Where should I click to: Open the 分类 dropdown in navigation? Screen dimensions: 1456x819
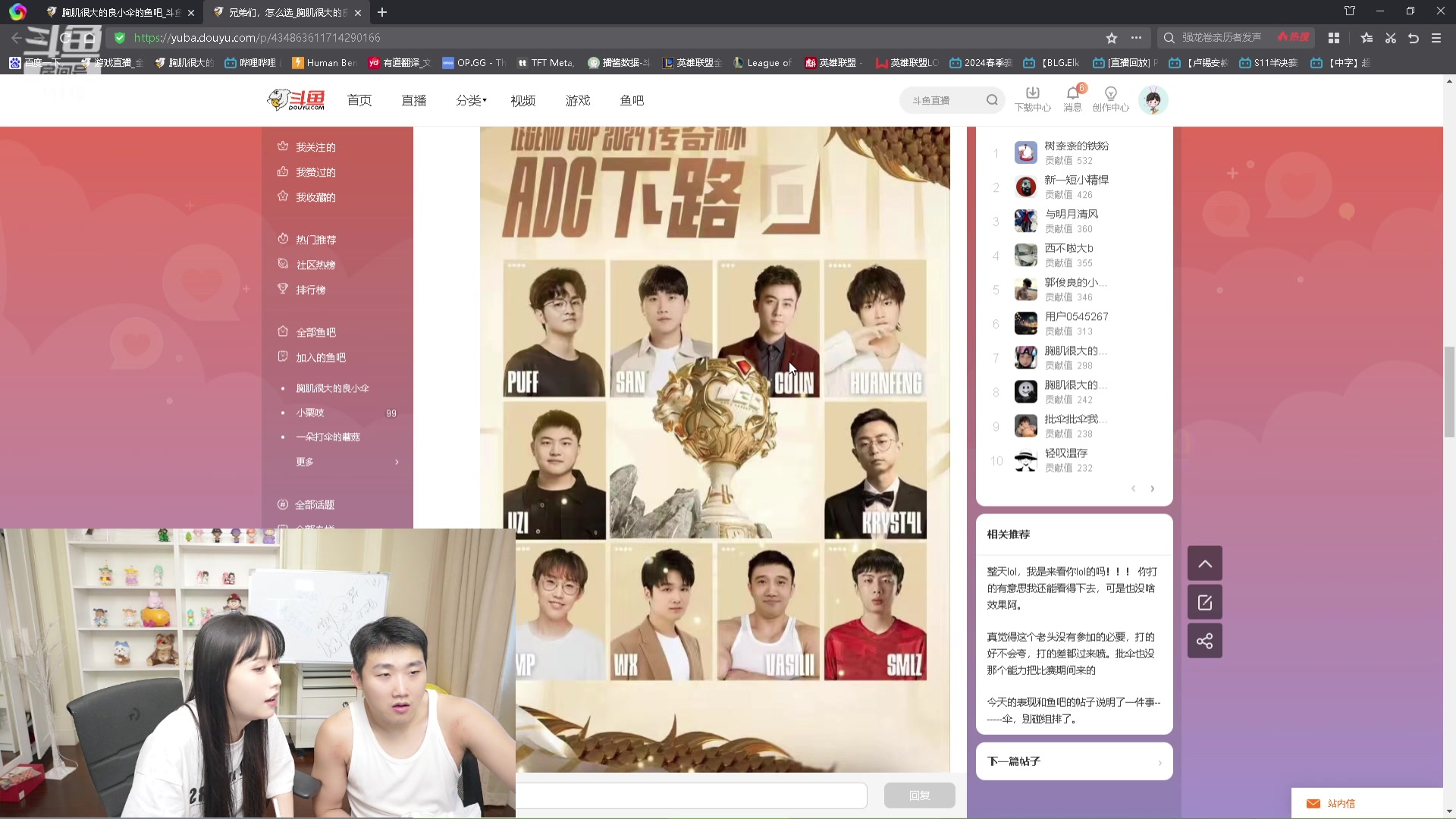[471, 100]
